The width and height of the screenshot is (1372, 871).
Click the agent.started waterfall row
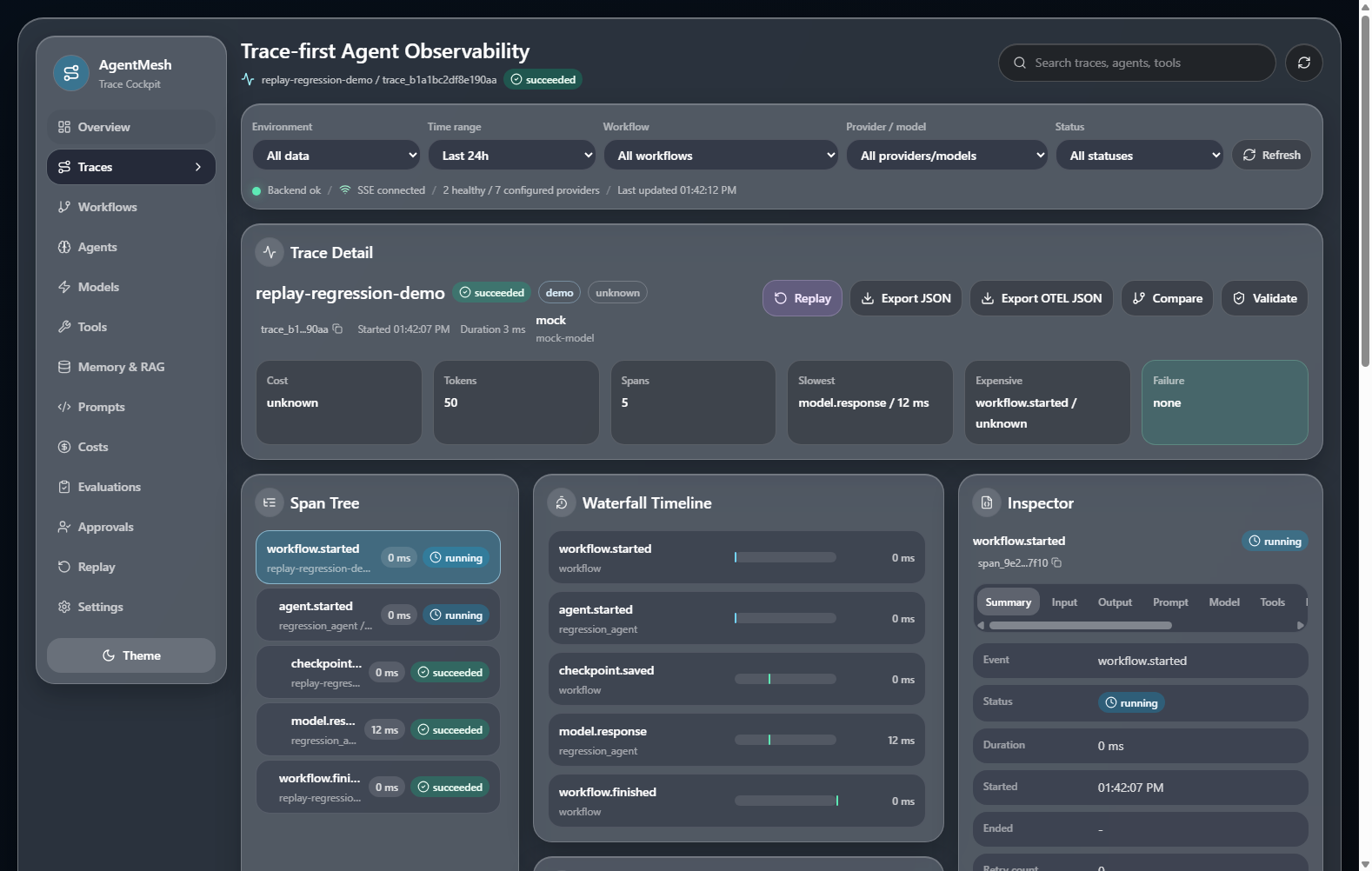[x=736, y=618]
